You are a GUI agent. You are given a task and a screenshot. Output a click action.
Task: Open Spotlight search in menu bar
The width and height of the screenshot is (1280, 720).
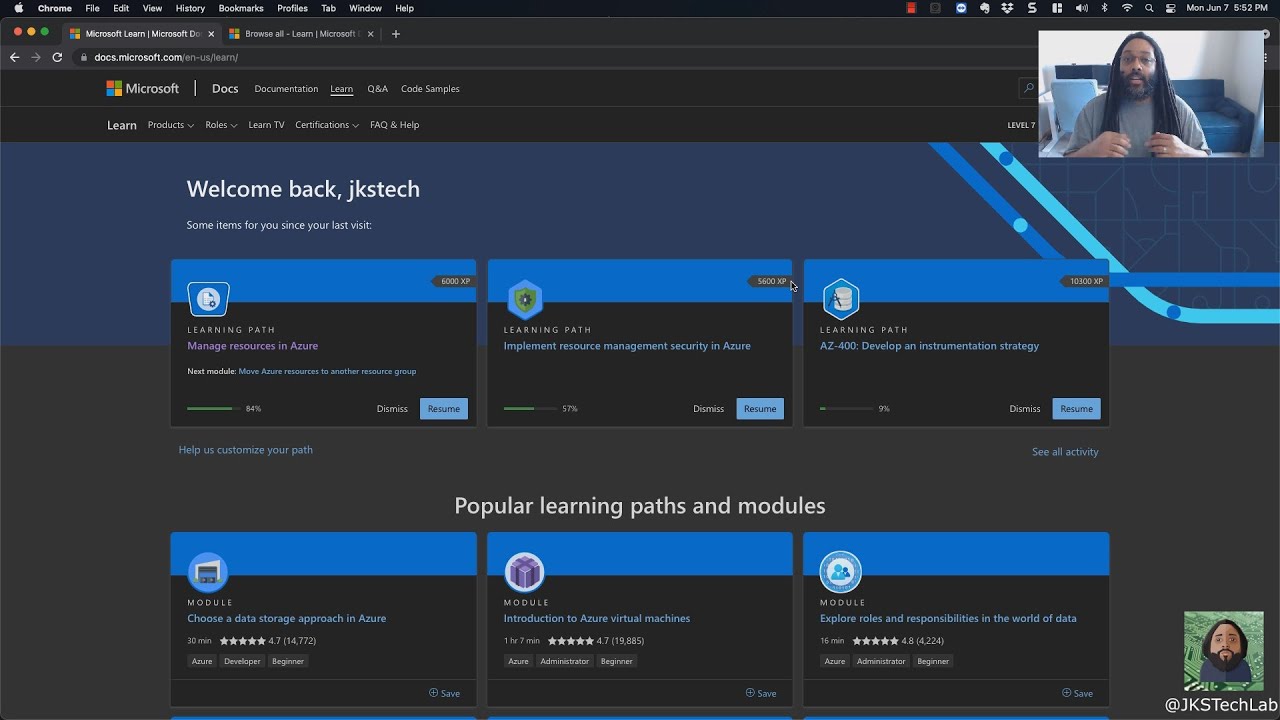[x=1149, y=8]
